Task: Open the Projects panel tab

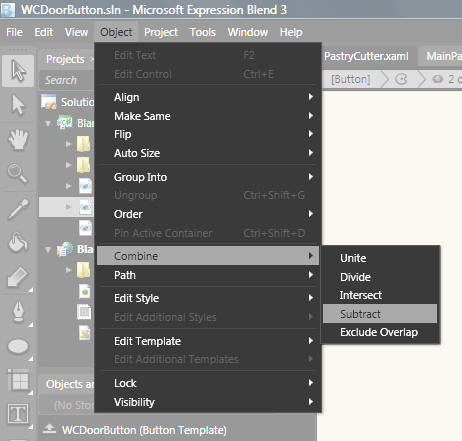Action: pos(65,59)
